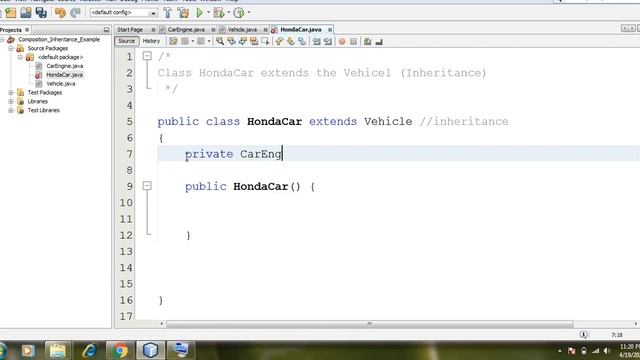Screen dimensions: 640x360
Task: Click the Open Project toolbar icon
Action: (26, 13)
